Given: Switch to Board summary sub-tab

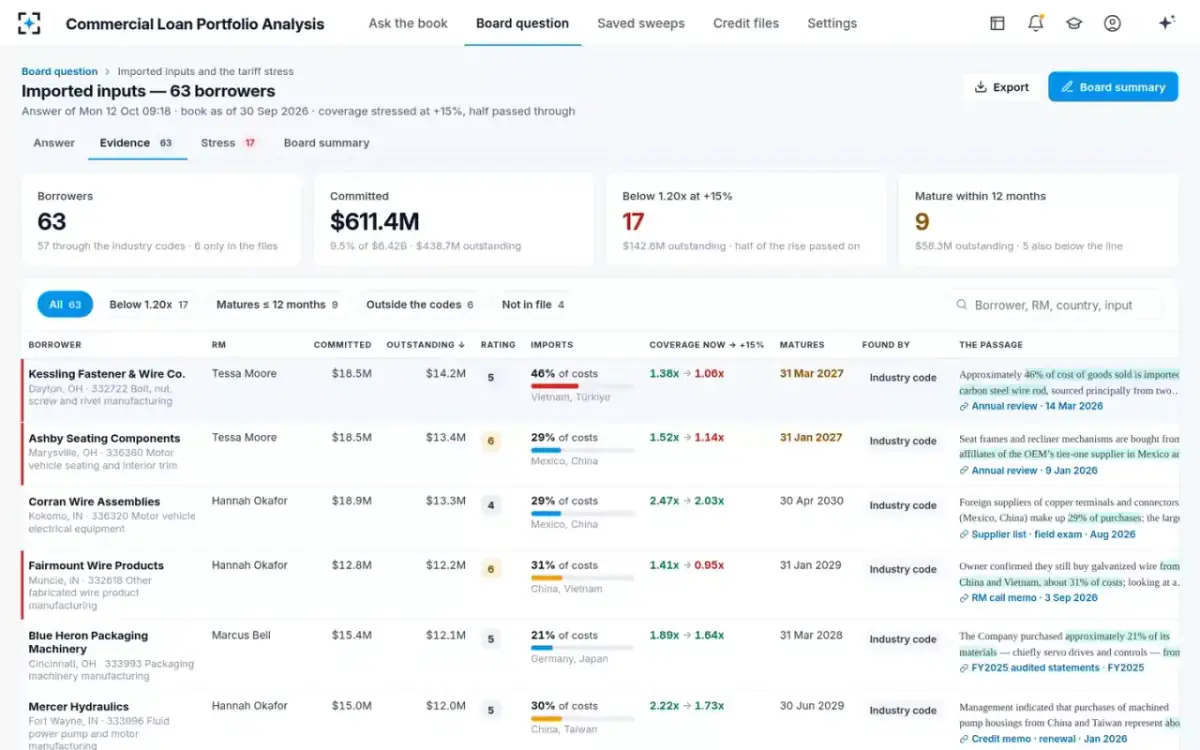Looking at the screenshot, I should 327,143.
